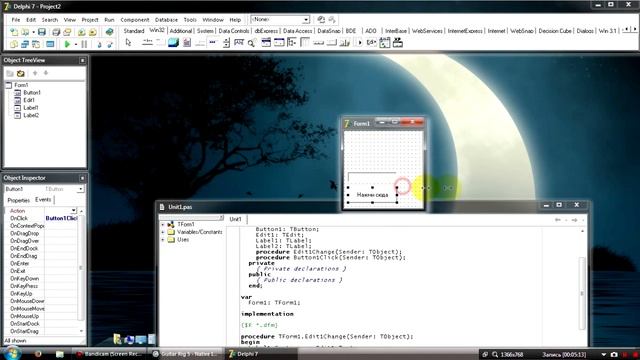Open the desktop layout <None> dropdown
Screen dimensions: 640x360
click(x=305, y=20)
